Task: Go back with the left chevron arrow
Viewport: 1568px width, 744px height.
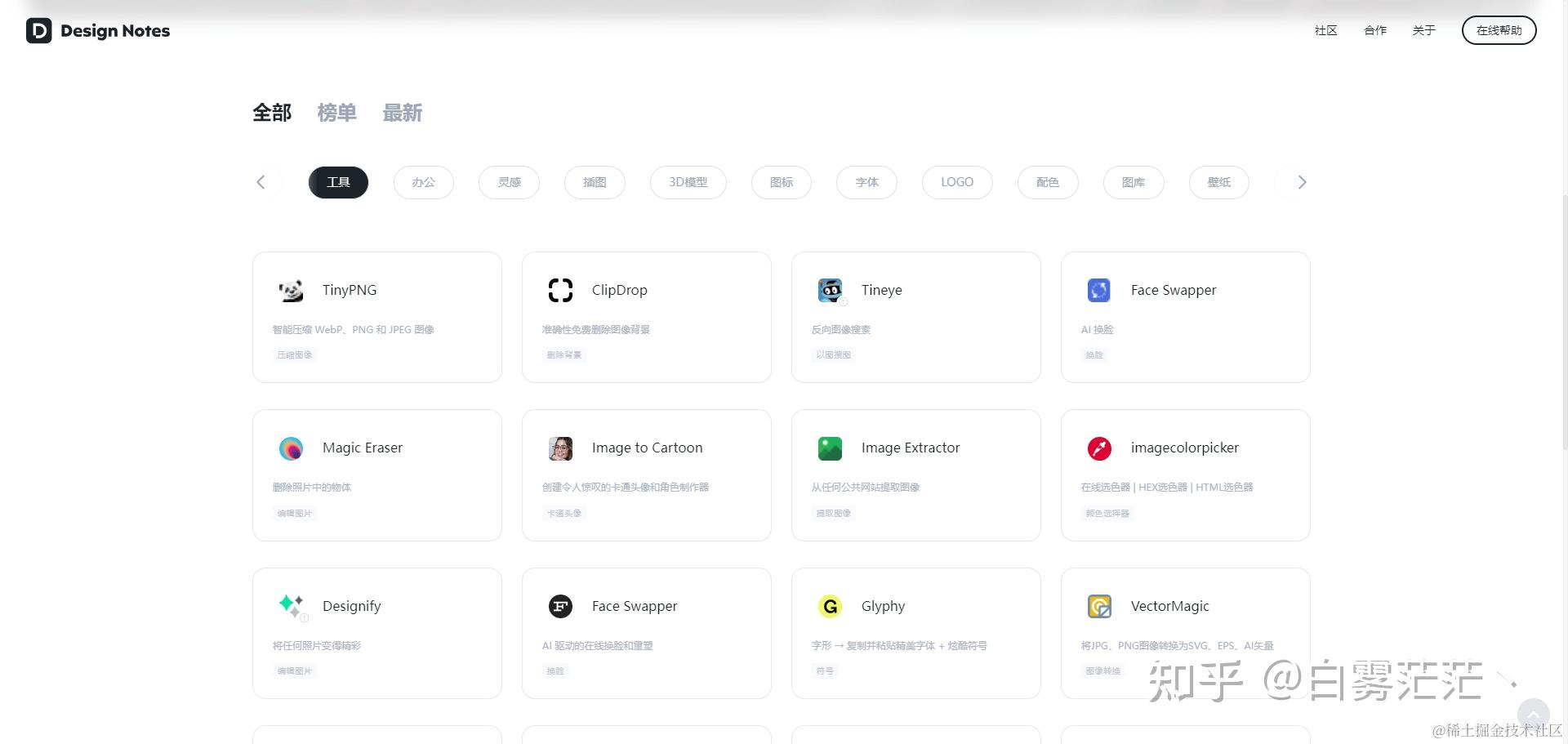Action: (261, 182)
